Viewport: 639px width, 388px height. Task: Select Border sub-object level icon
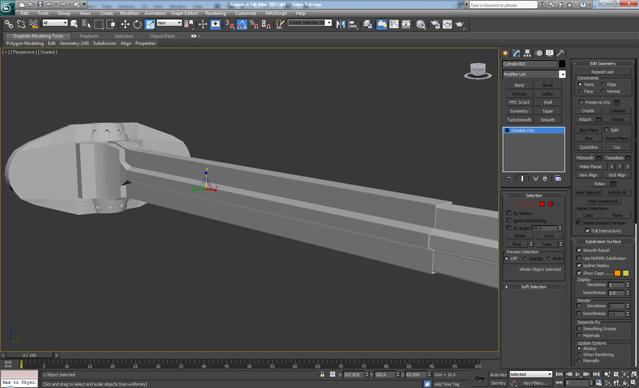coord(533,204)
